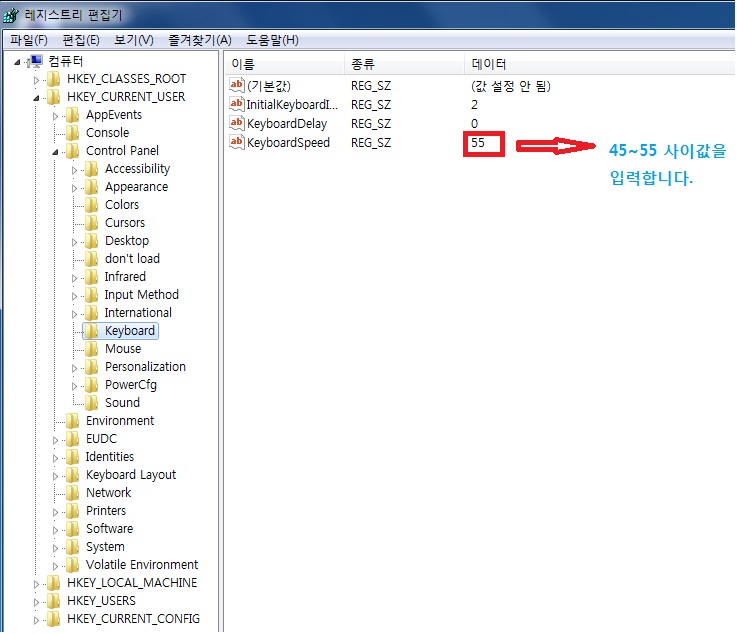Click the HKEY_USERS folder icon
Image resolution: width=737 pixels, height=634 pixels.
click(54, 601)
